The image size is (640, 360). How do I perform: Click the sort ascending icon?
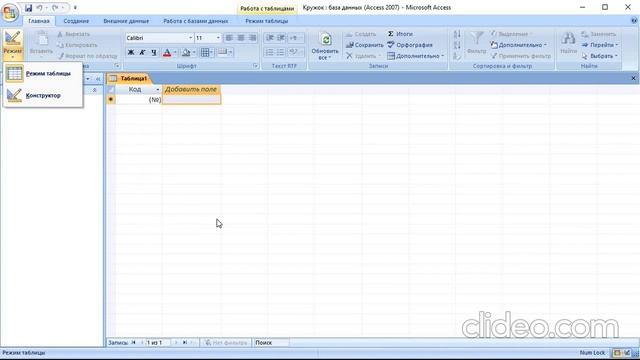[457, 34]
